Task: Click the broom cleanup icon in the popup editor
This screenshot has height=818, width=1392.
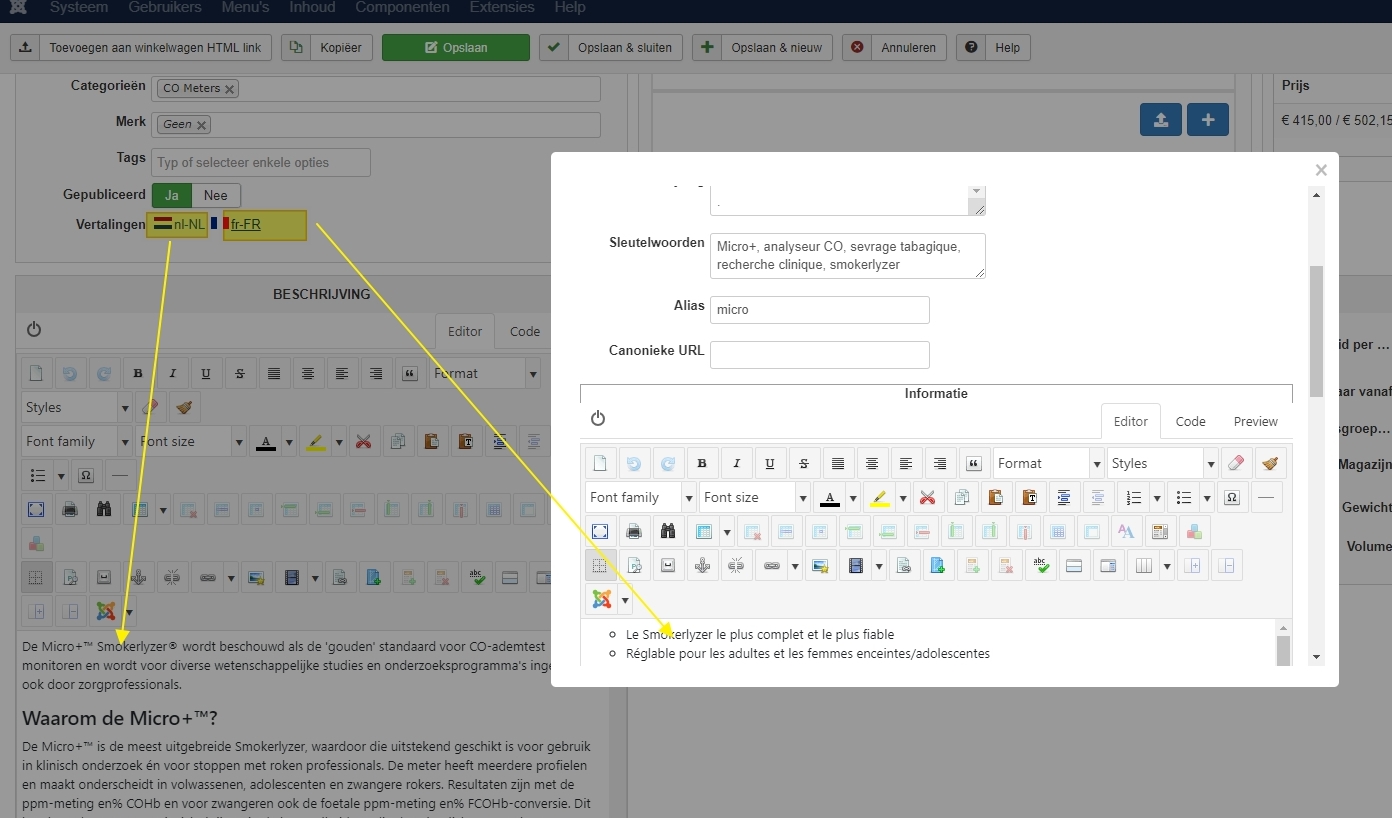Action: coord(1270,463)
